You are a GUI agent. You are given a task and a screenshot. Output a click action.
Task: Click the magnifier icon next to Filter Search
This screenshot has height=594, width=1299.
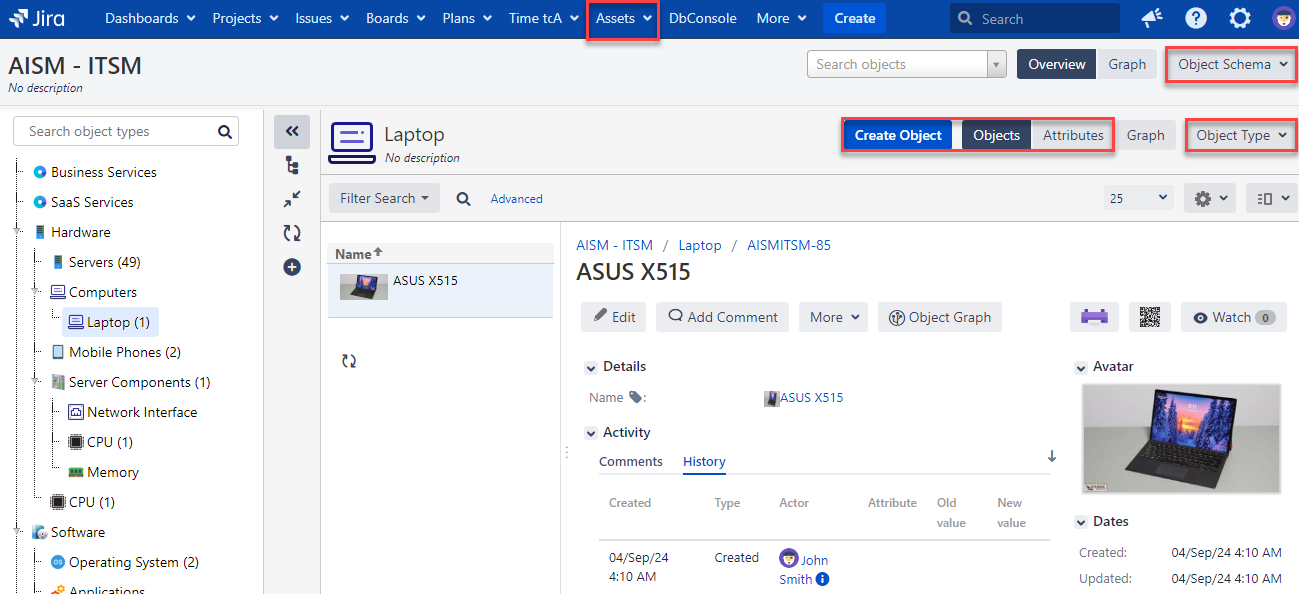pyautogui.click(x=464, y=199)
